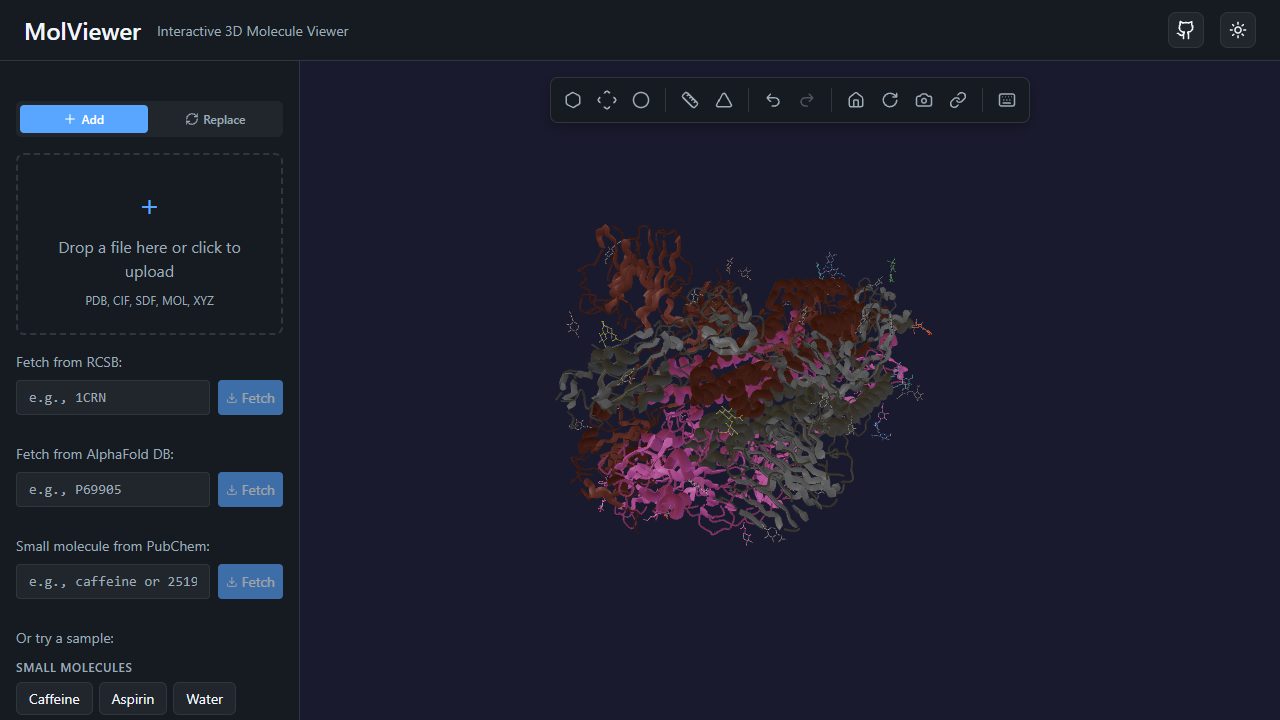Show keyboard shortcuts using the keyboard icon
The height and width of the screenshot is (720, 1280).
[1007, 100]
